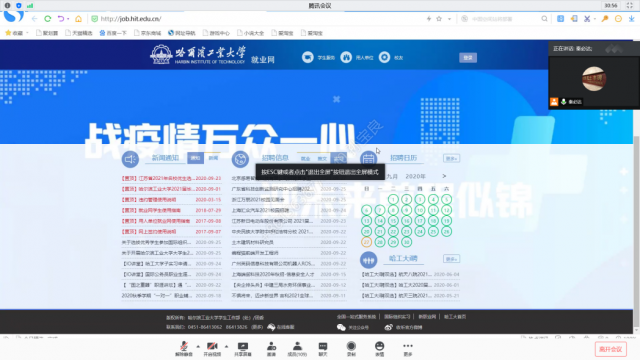This screenshot has height=360, width=640.
Task: Open the share screen option
Action: tap(243, 348)
